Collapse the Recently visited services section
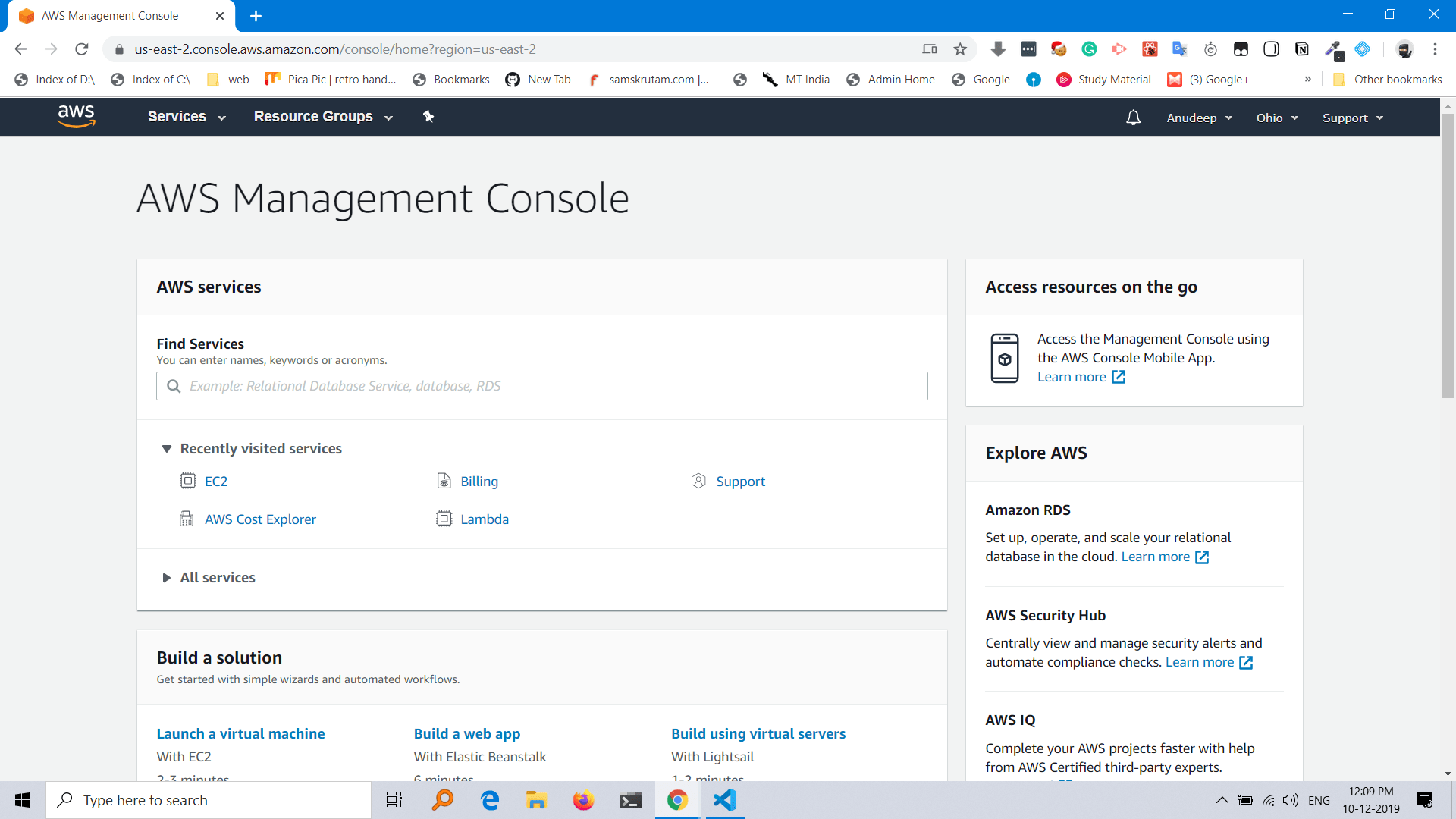The height and width of the screenshot is (819, 1456). coord(252,449)
